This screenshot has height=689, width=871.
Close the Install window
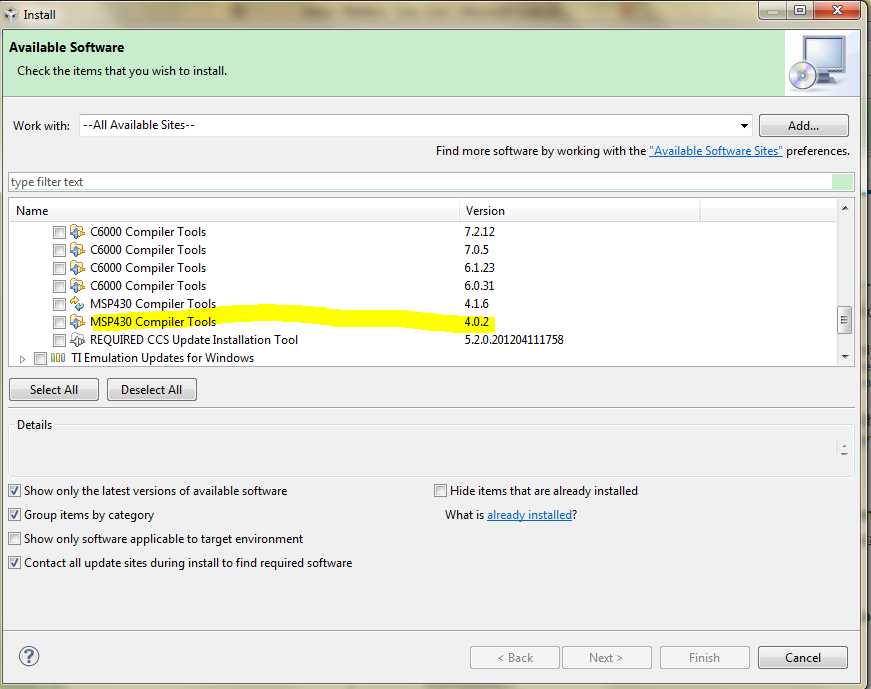coord(838,11)
